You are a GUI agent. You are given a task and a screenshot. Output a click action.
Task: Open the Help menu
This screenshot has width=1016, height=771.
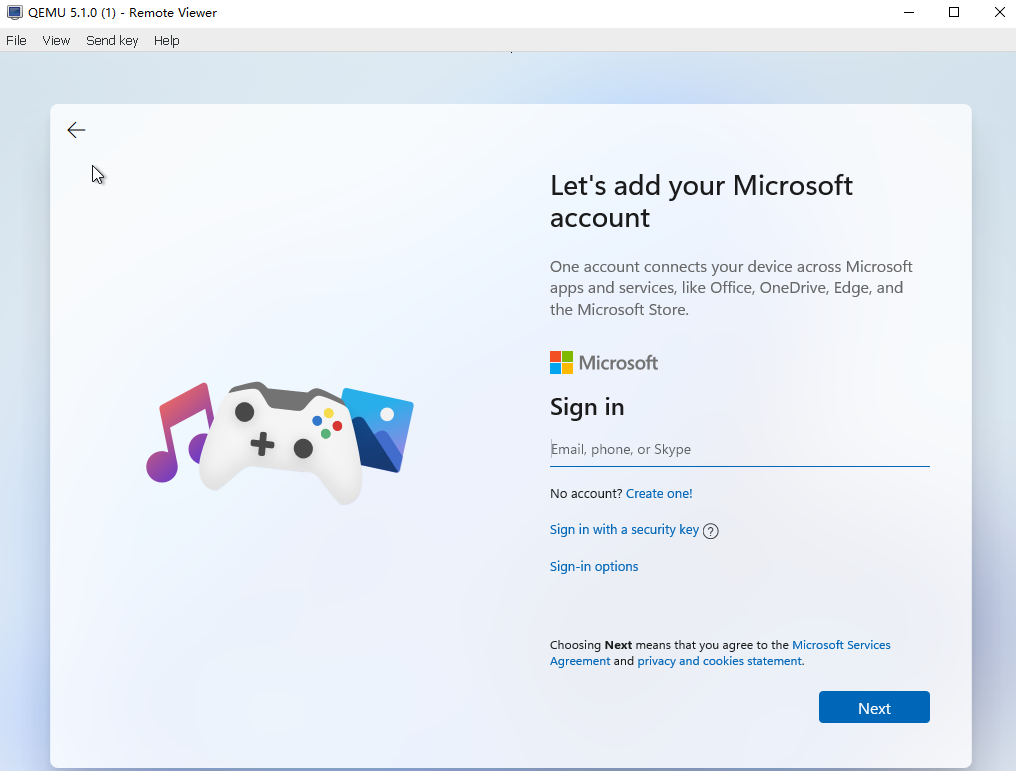click(167, 41)
